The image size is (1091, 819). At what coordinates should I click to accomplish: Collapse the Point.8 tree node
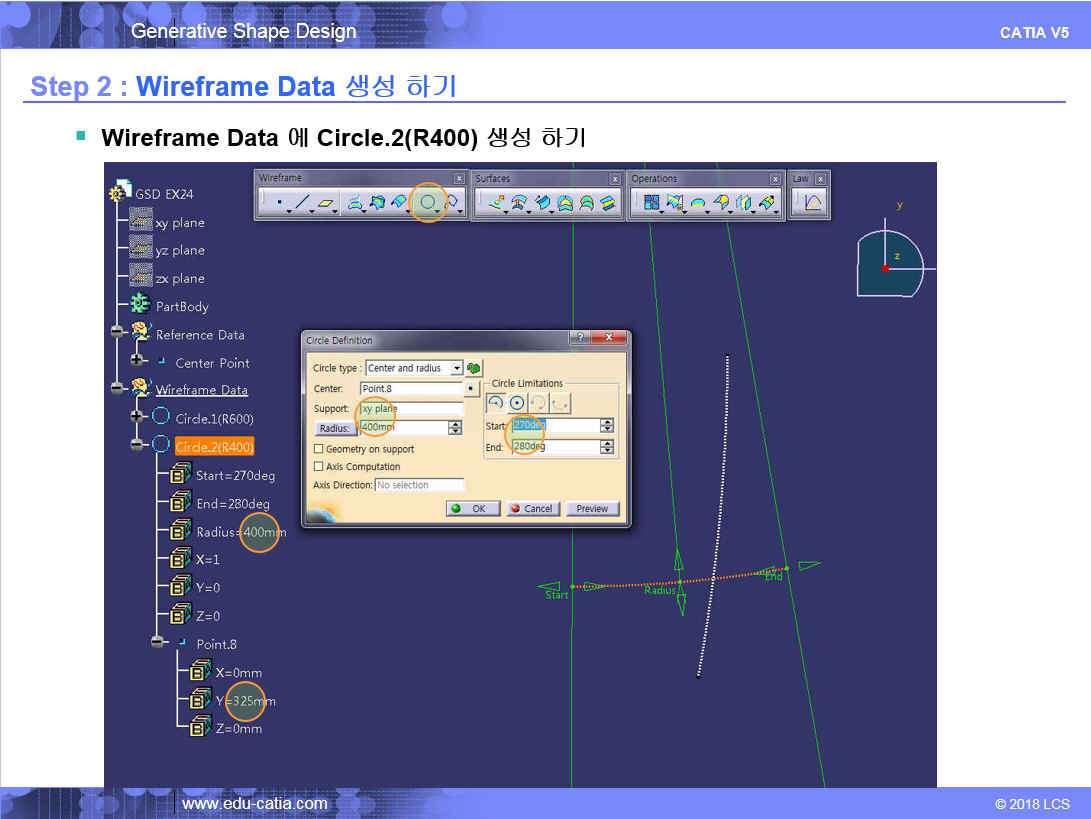click(157, 643)
